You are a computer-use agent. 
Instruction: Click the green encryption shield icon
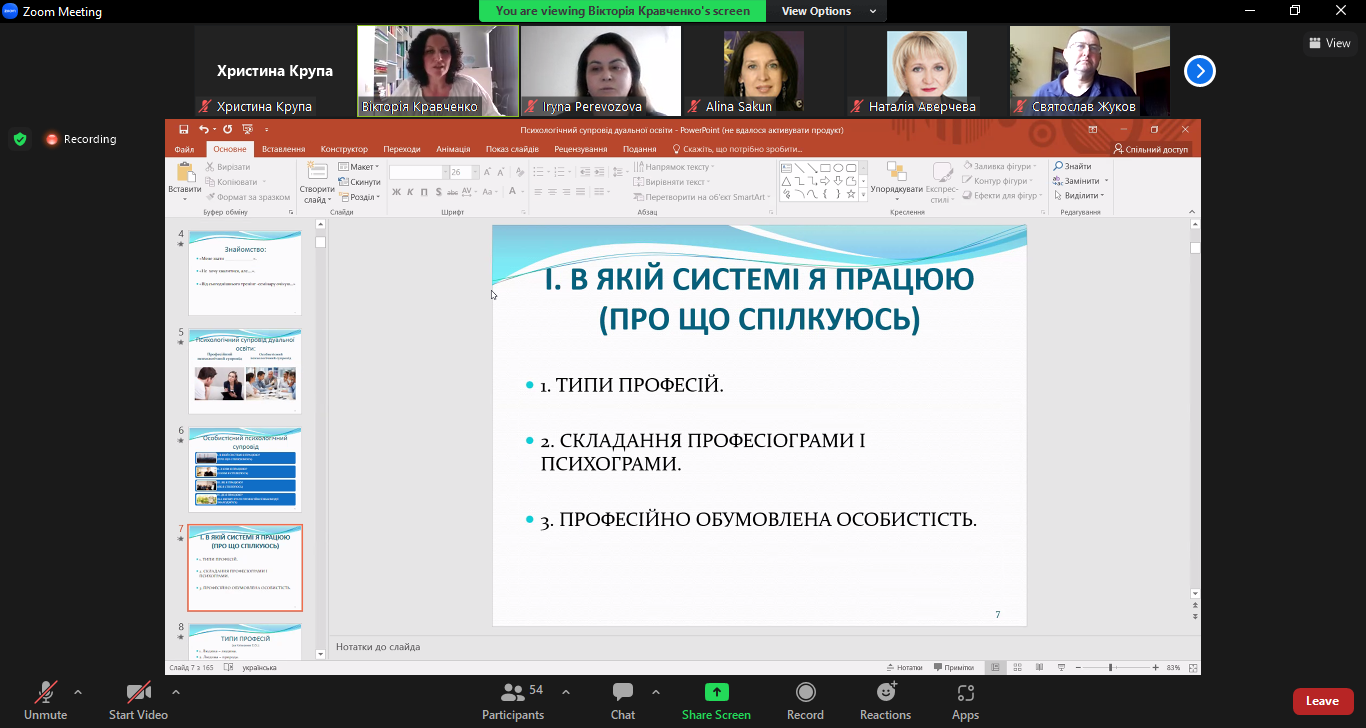pos(20,139)
